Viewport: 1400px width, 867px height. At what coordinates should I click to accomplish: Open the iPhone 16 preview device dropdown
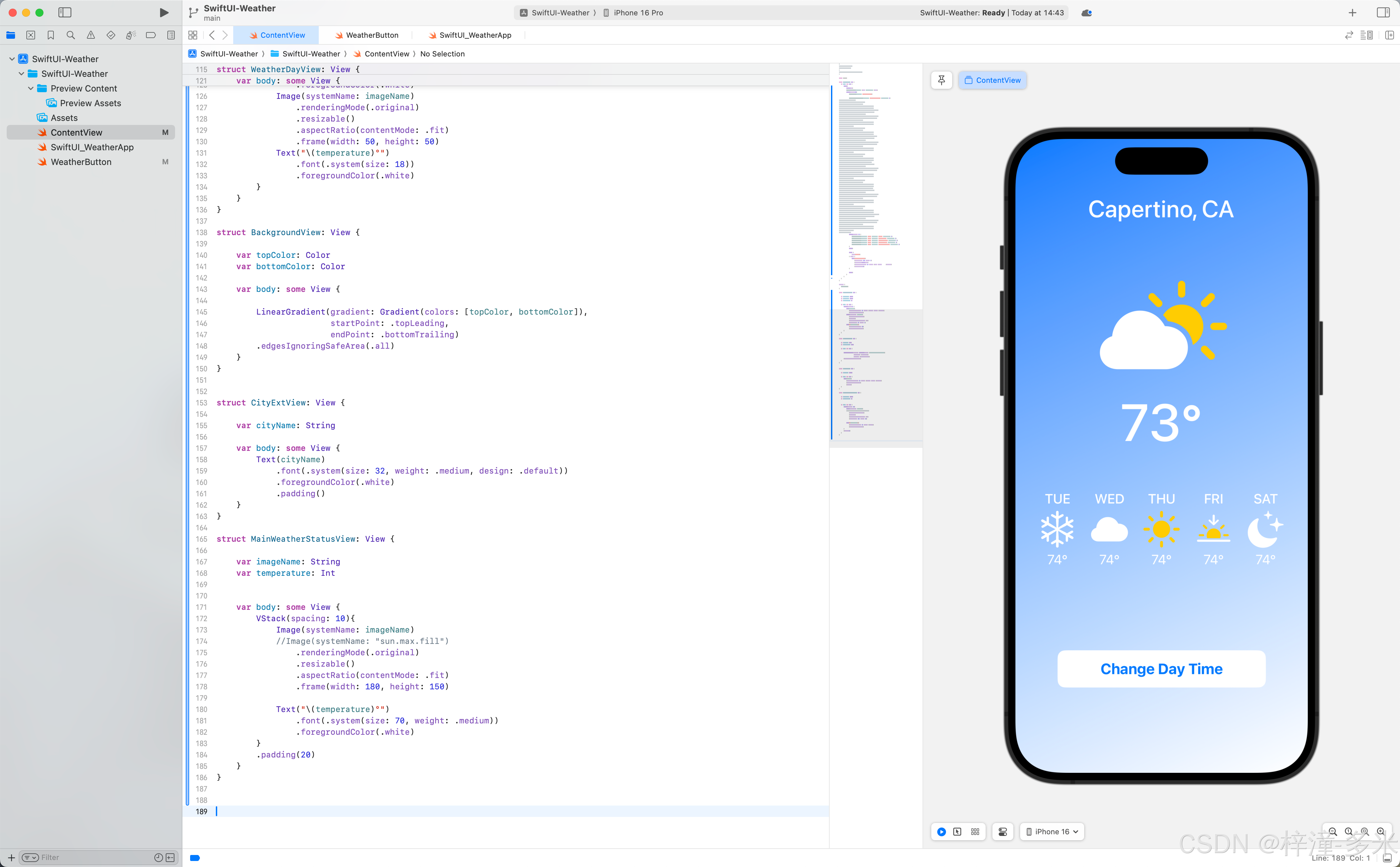click(1052, 832)
